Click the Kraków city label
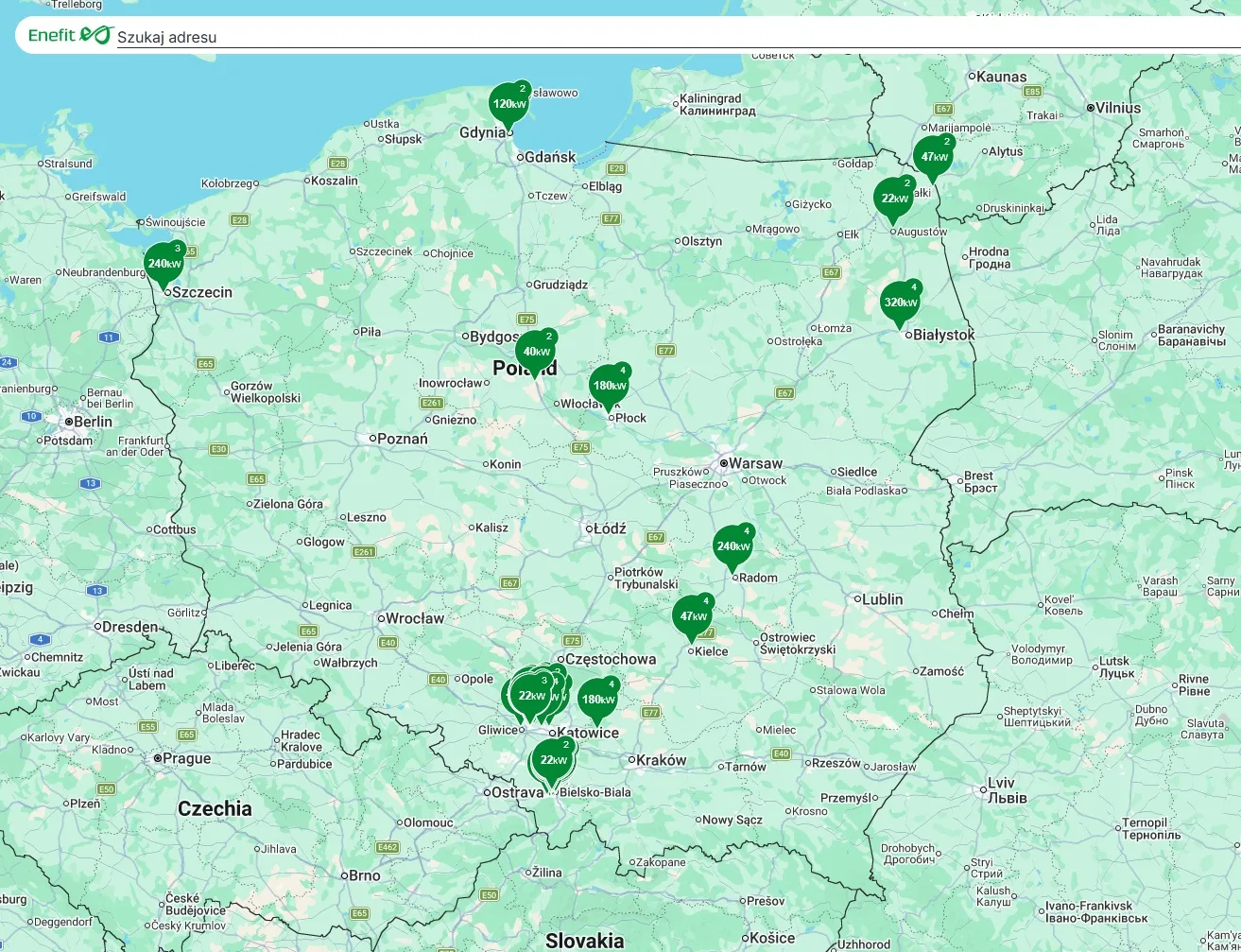Screen dimensions: 1241x952 (662, 760)
